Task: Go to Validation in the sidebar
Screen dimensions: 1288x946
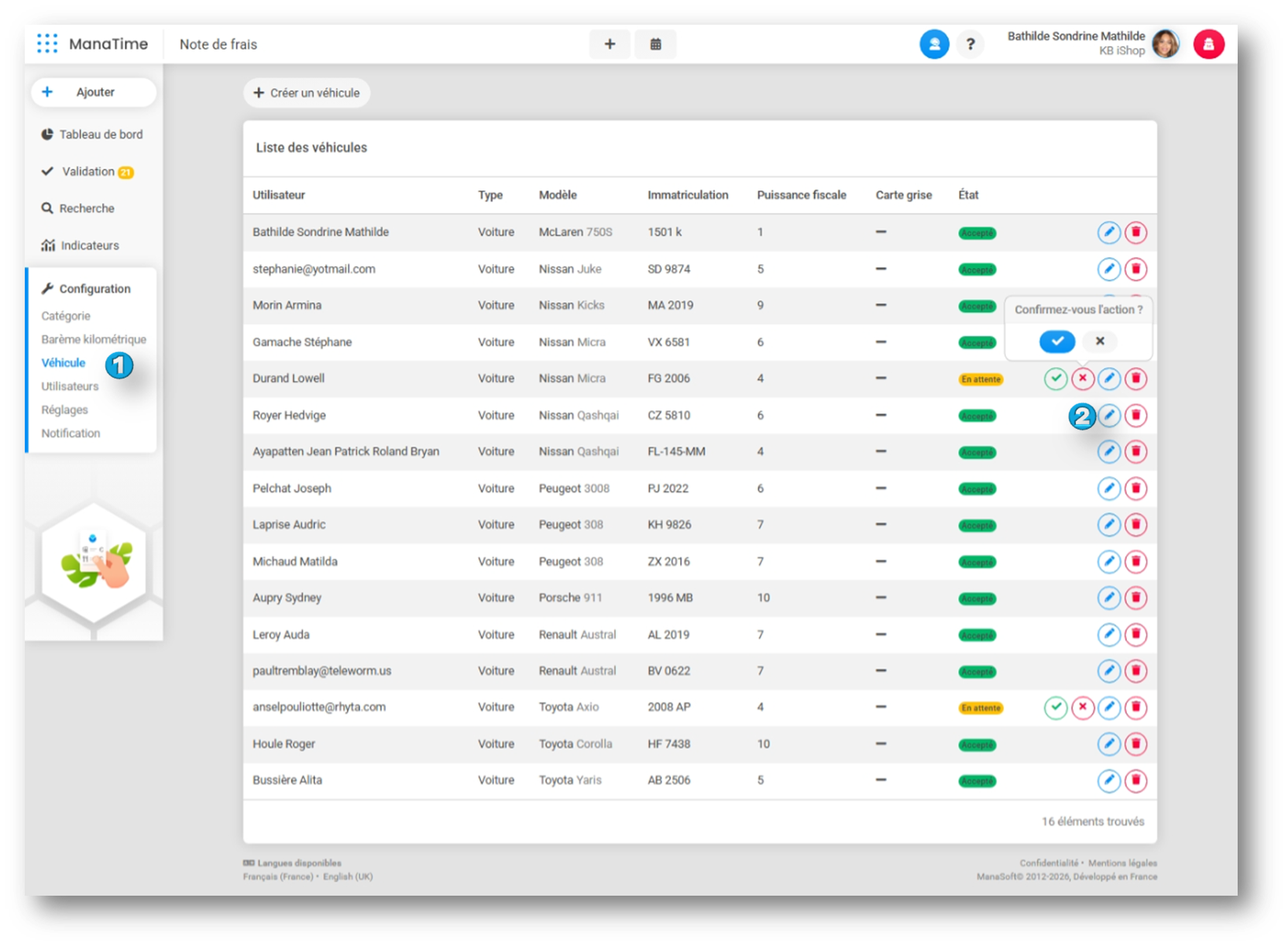Action: (88, 172)
